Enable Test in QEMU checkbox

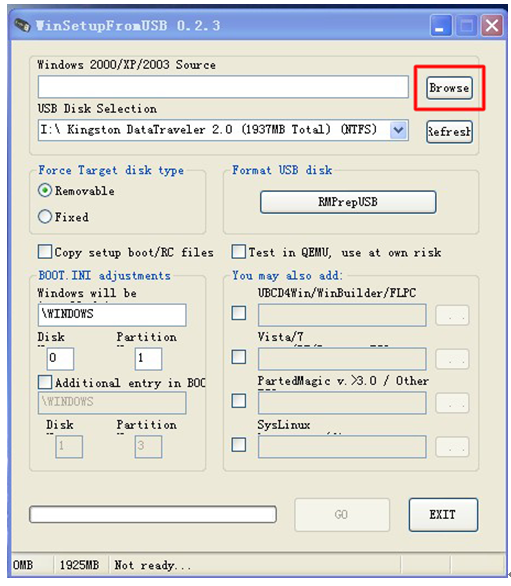point(238,252)
